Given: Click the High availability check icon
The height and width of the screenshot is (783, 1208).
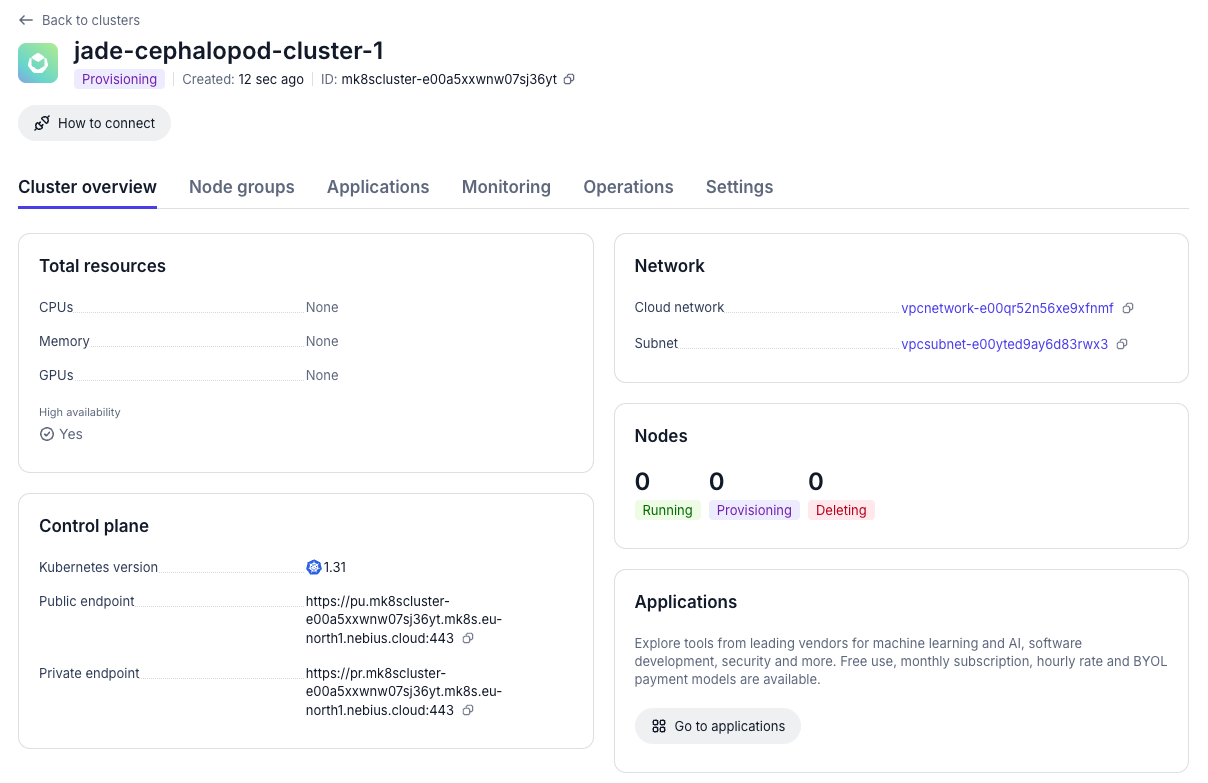Looking at the screenshot, I should click(x=47, y=434).
